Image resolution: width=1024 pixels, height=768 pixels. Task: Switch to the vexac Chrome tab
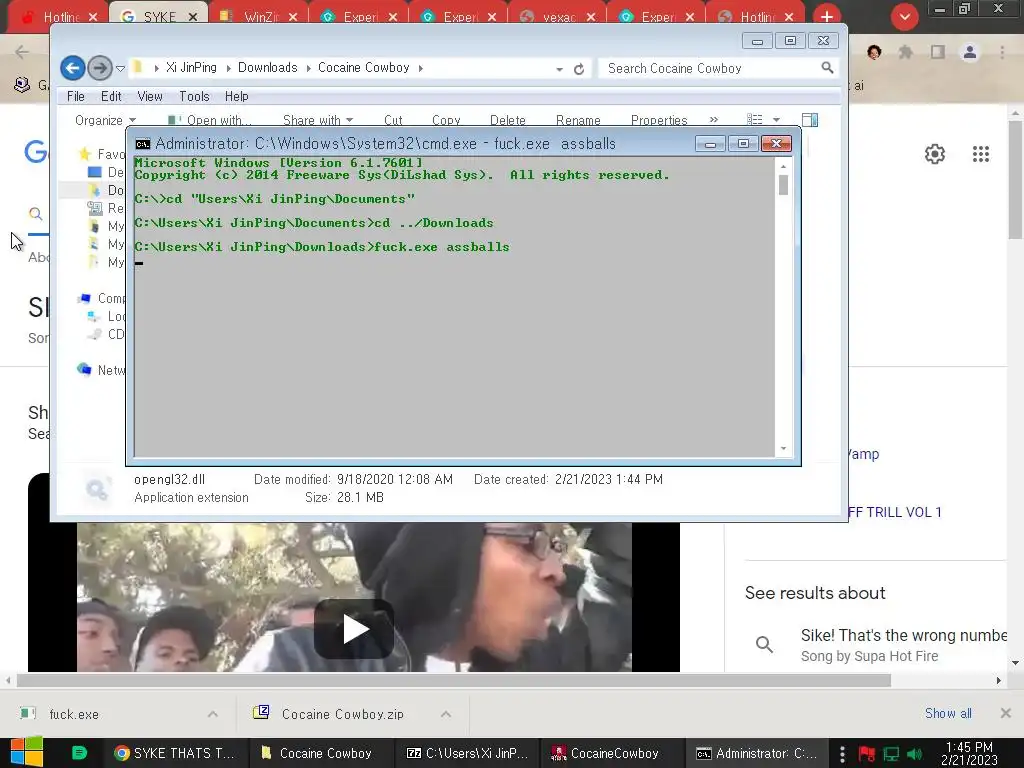click(560, 16)
